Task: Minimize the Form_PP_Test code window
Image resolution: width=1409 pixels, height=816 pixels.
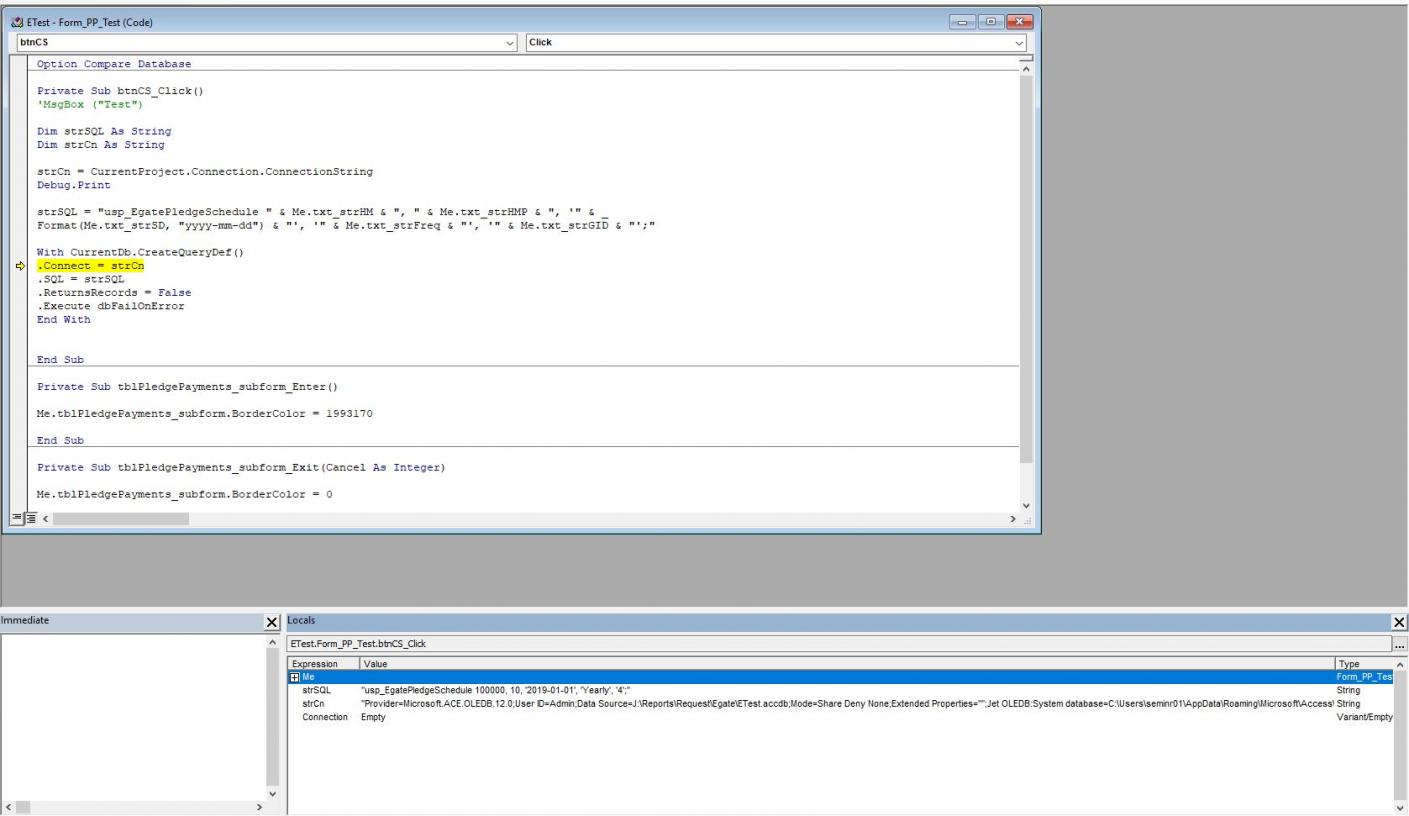Action: click(964, 22)
